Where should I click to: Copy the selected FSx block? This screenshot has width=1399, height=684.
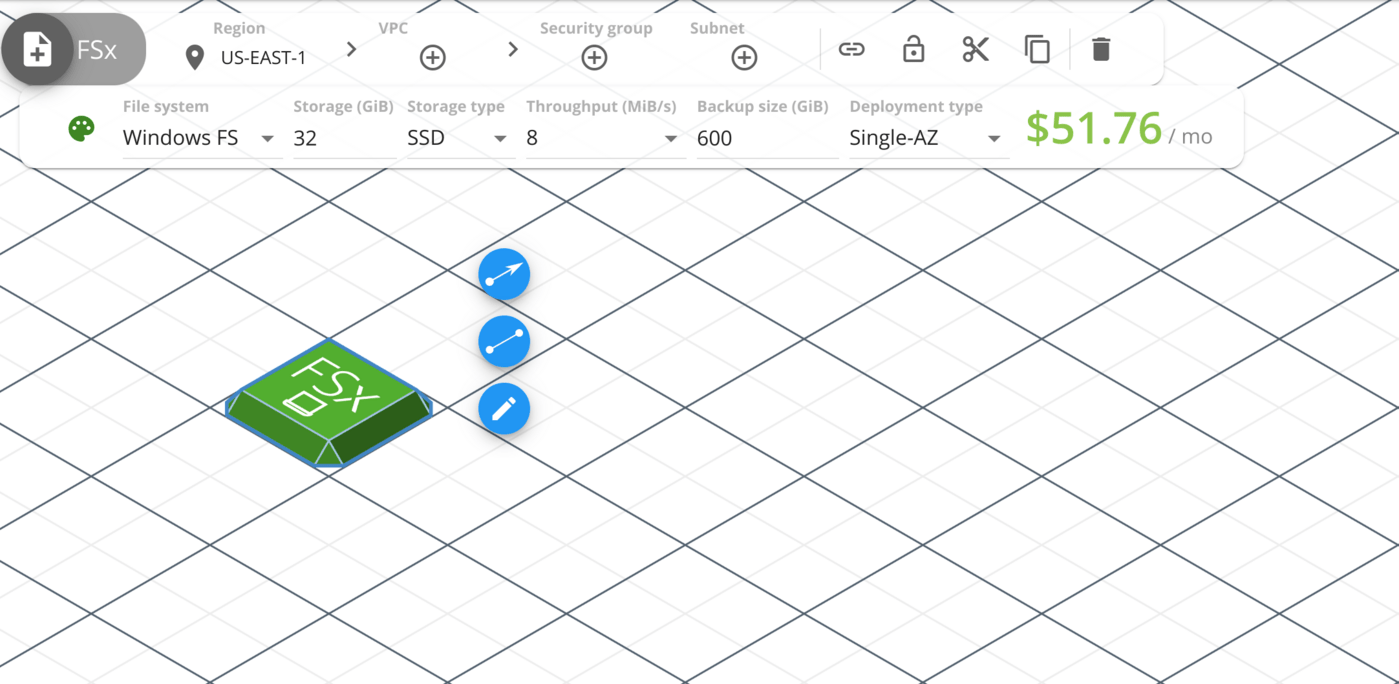pos(1037,49)
